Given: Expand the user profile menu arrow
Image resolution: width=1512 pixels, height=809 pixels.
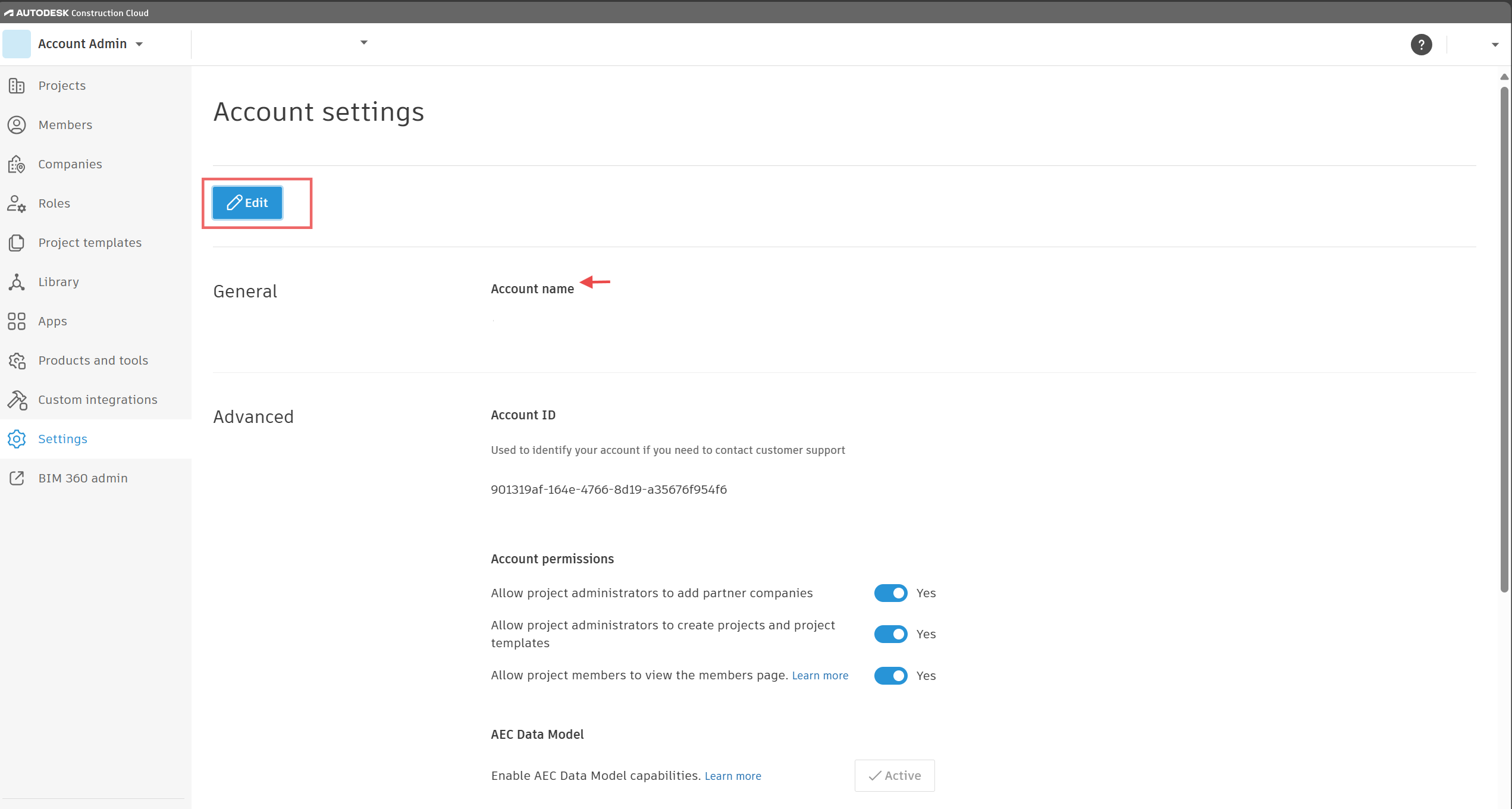Looking at the screenshot, I should pos(1495,45).
